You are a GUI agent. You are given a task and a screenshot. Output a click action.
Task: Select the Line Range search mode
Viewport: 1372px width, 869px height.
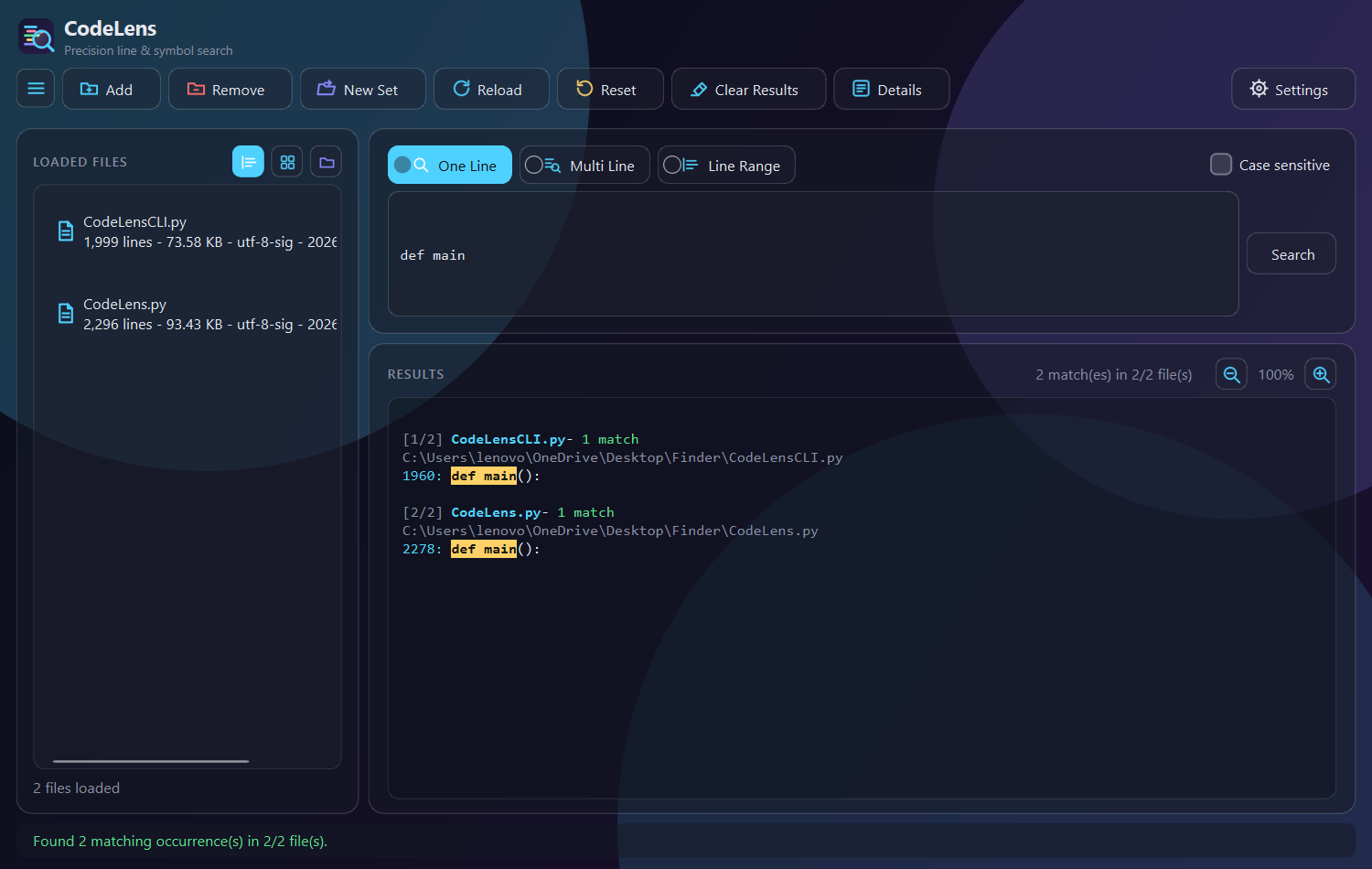(x=726, y=165)
